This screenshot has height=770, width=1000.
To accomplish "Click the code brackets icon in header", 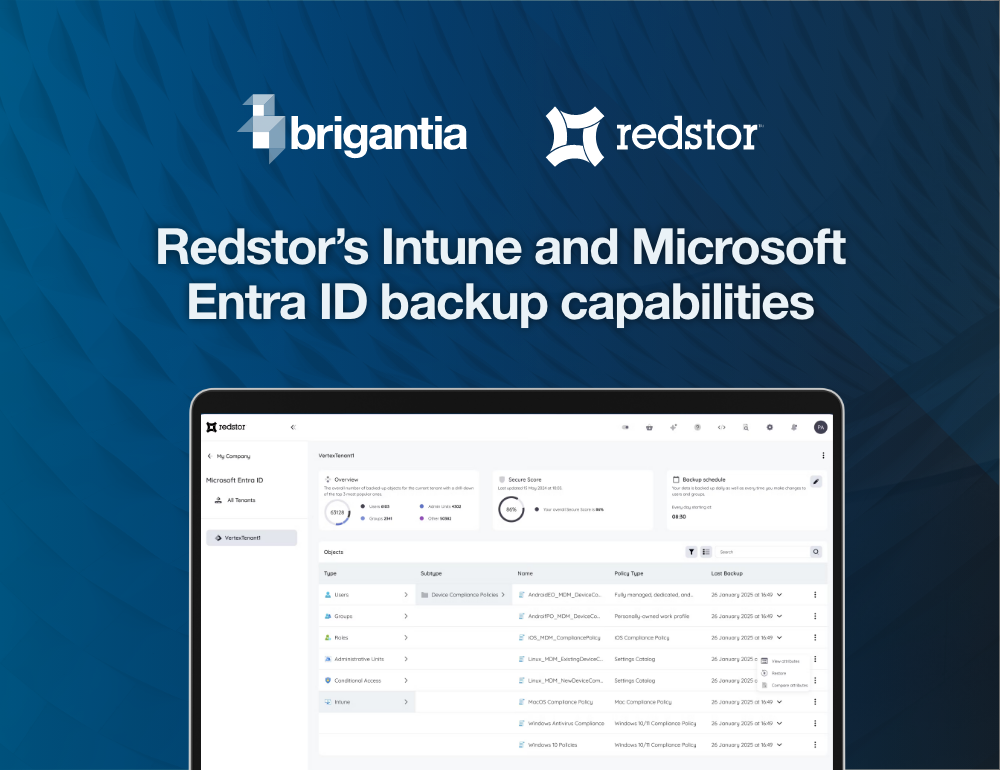I will click(721, 427).
